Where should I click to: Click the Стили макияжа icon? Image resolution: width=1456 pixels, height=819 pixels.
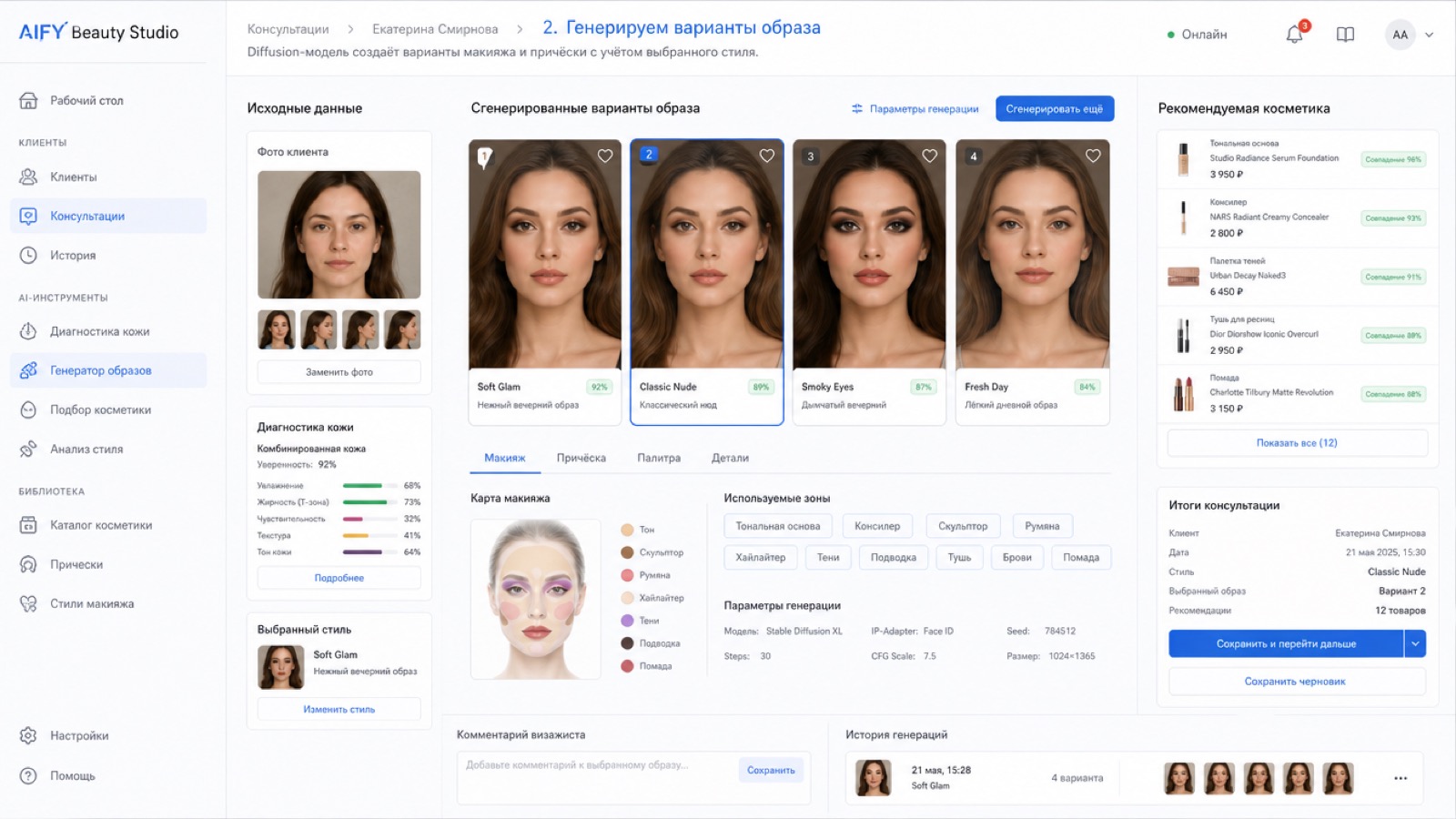click(x=28, y=603)
